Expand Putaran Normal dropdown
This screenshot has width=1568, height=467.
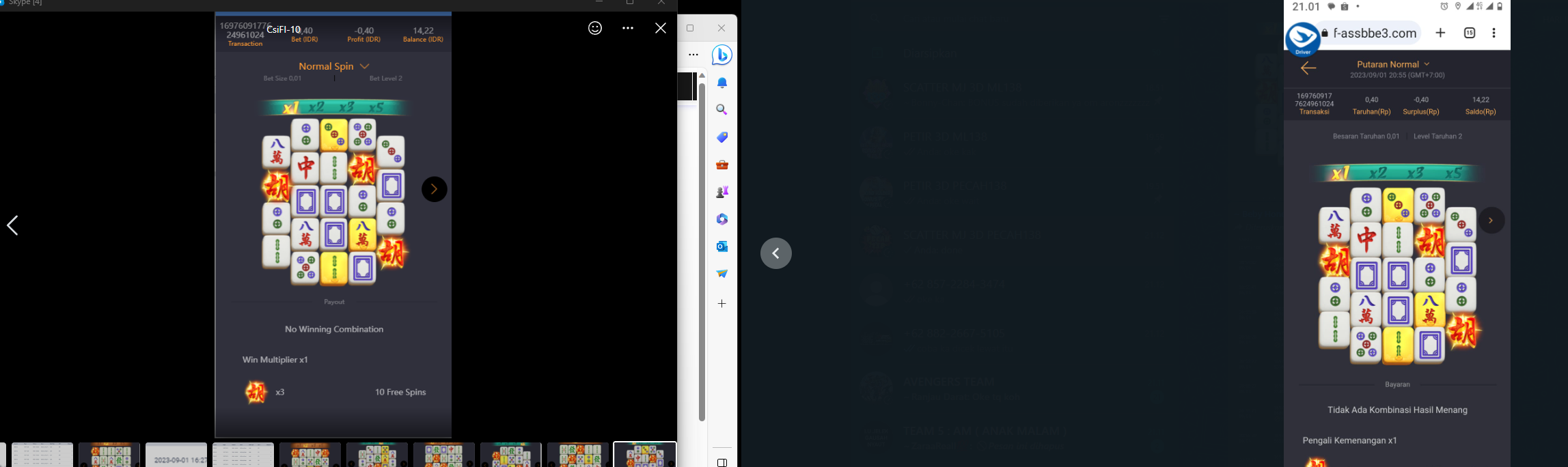coord(1393,64)
